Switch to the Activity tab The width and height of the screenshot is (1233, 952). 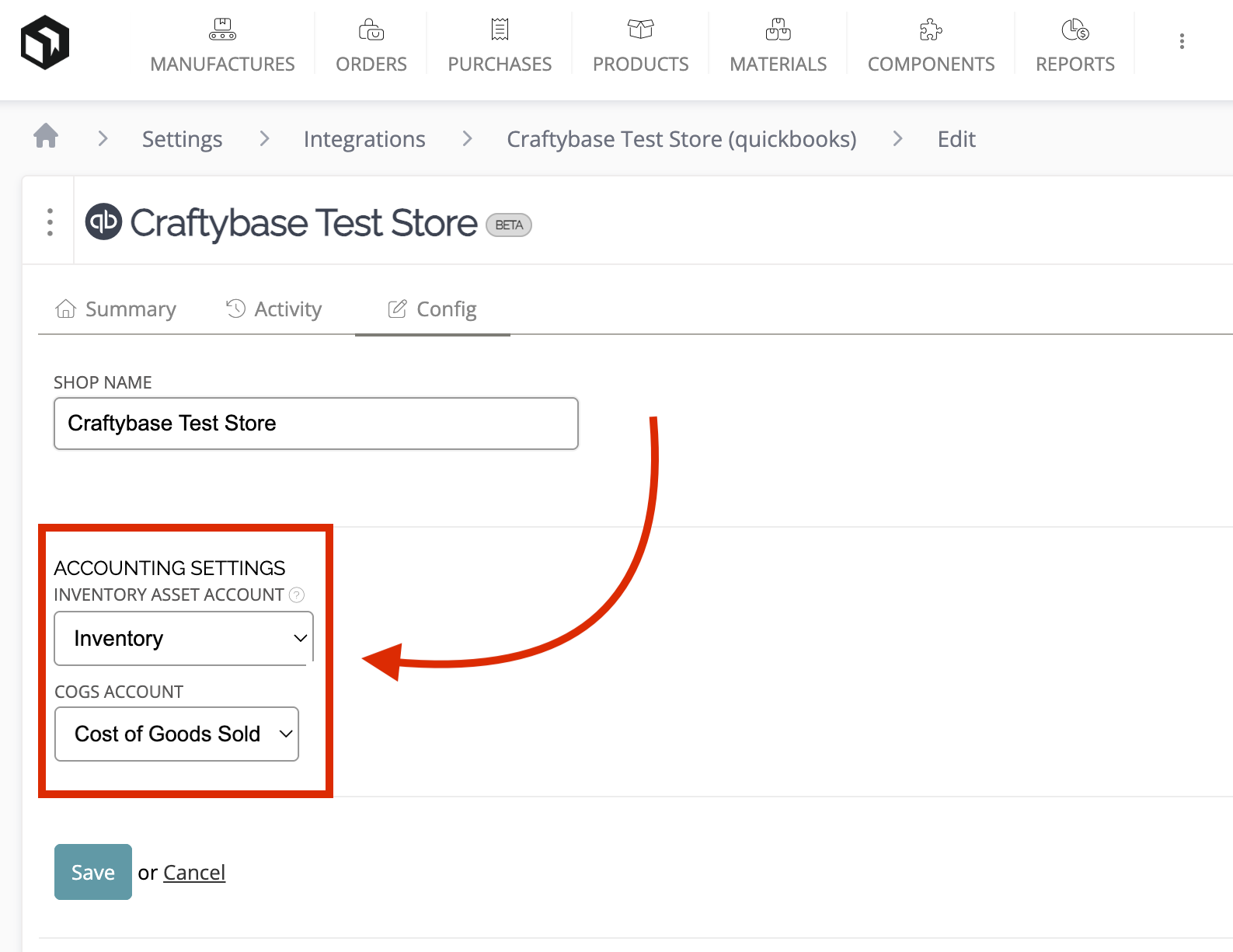click(273, 309)
